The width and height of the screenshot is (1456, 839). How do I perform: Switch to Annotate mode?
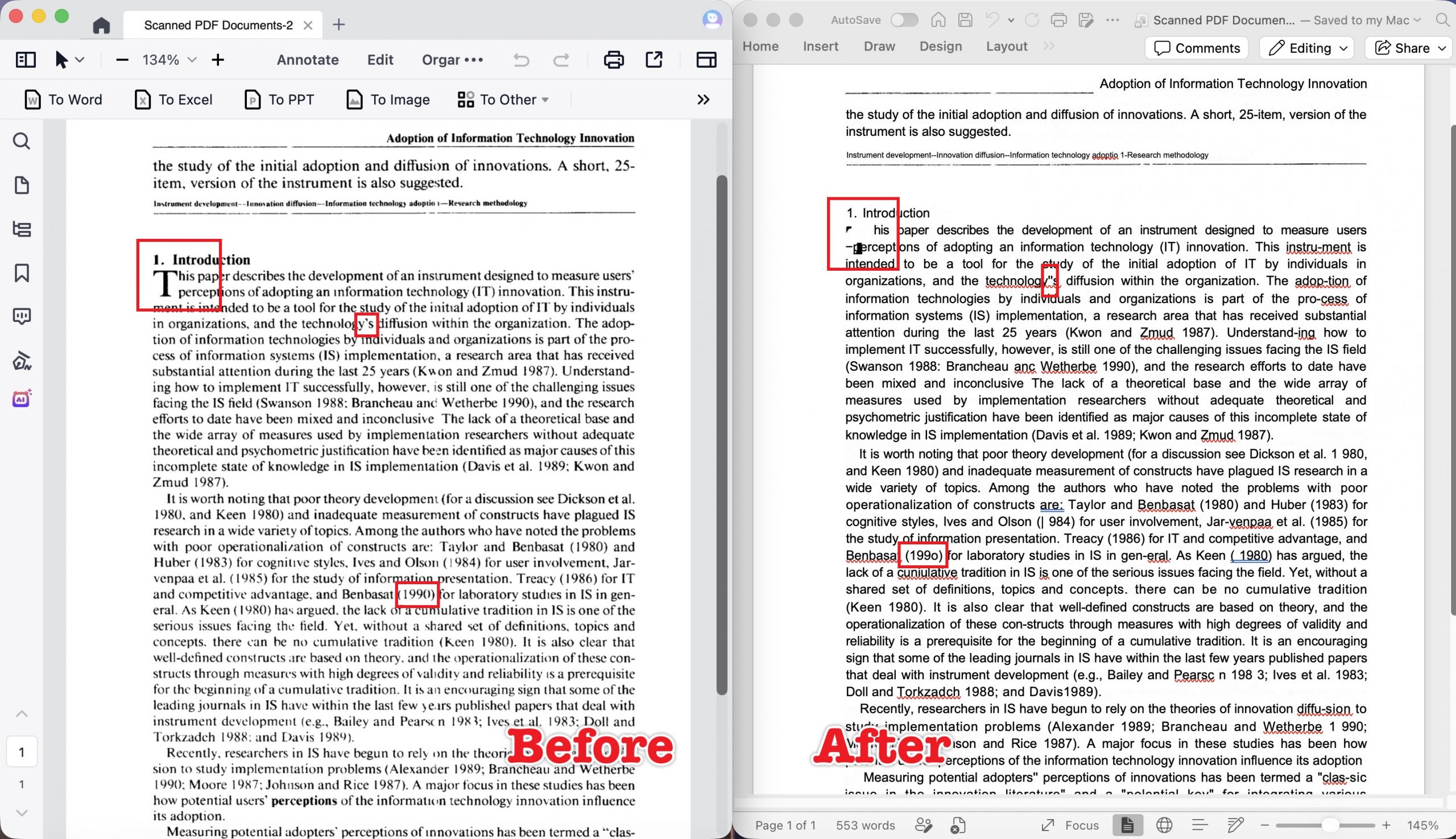point(308,59)
